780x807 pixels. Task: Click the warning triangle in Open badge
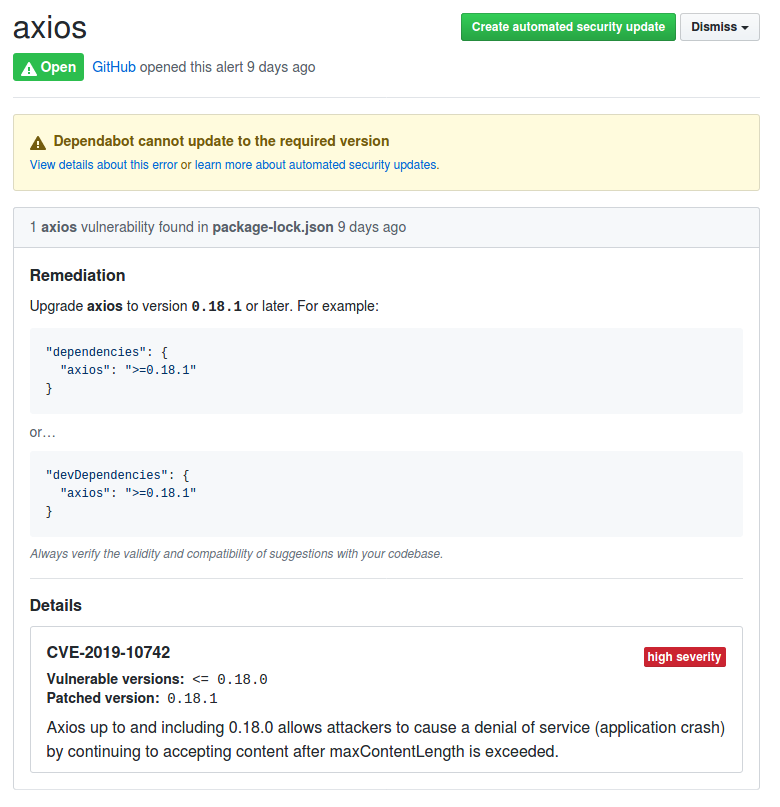29,68
